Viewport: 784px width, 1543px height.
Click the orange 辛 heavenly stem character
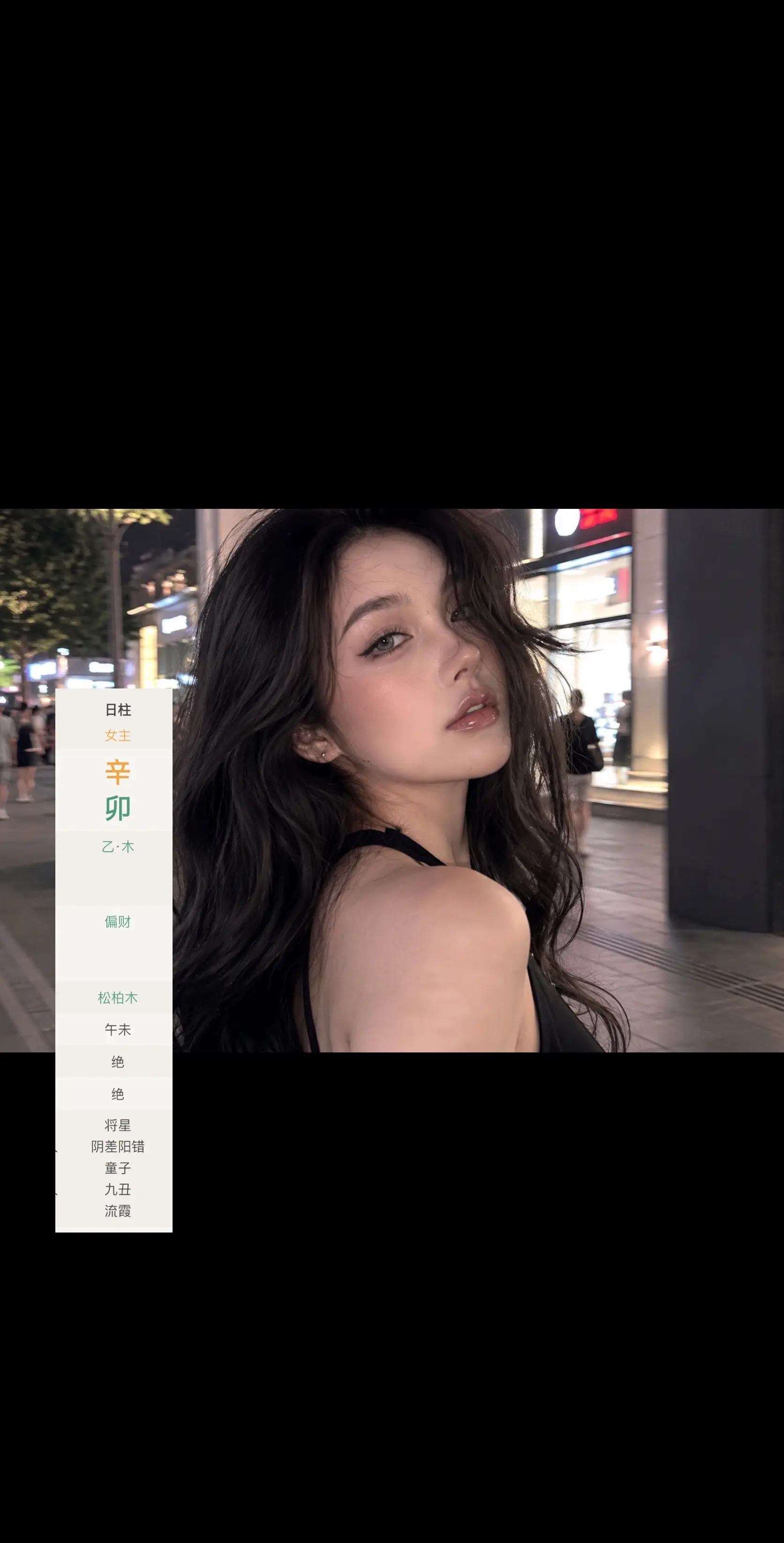[117, 772]
